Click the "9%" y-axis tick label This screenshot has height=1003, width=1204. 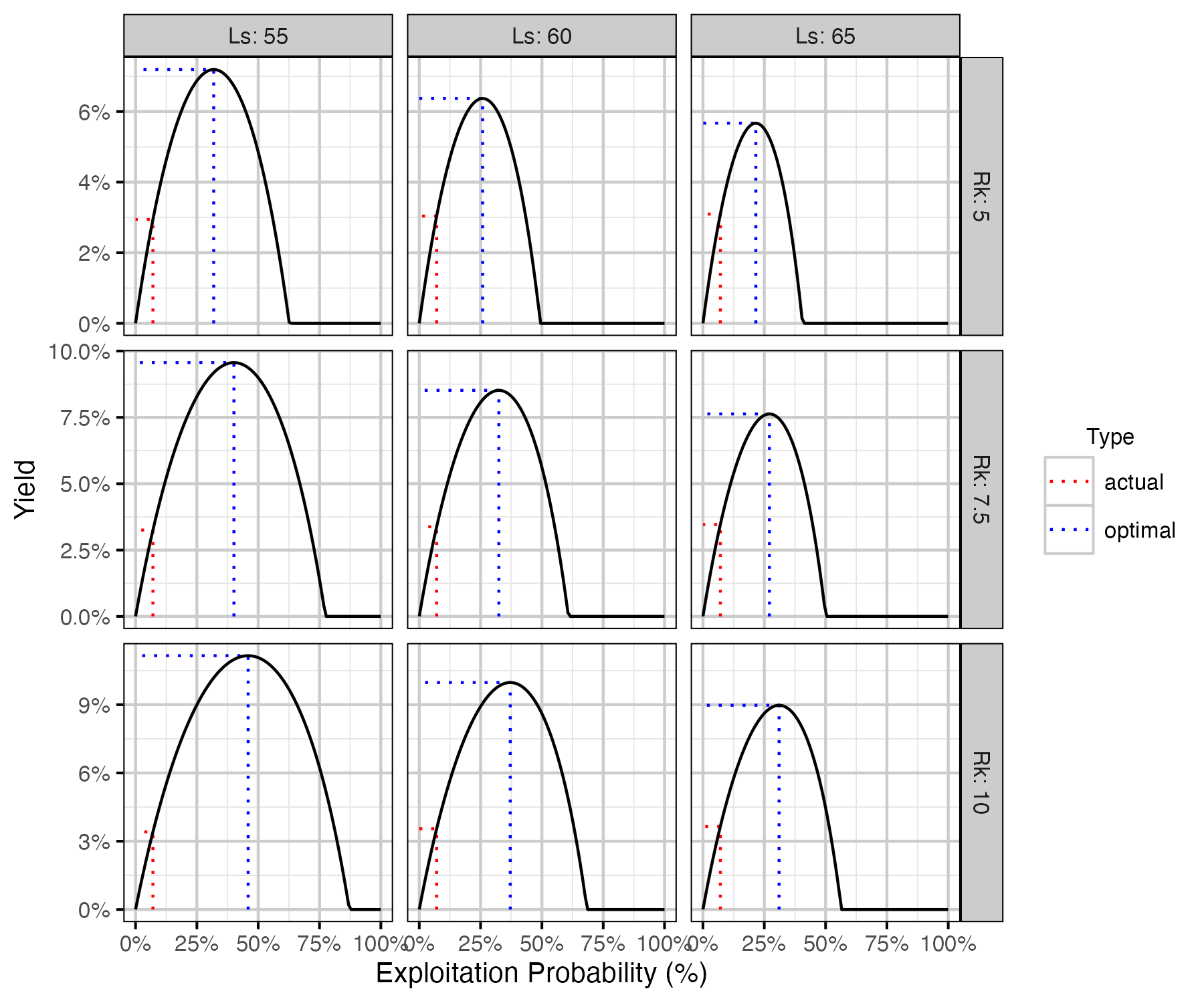(x=94, y=705)
